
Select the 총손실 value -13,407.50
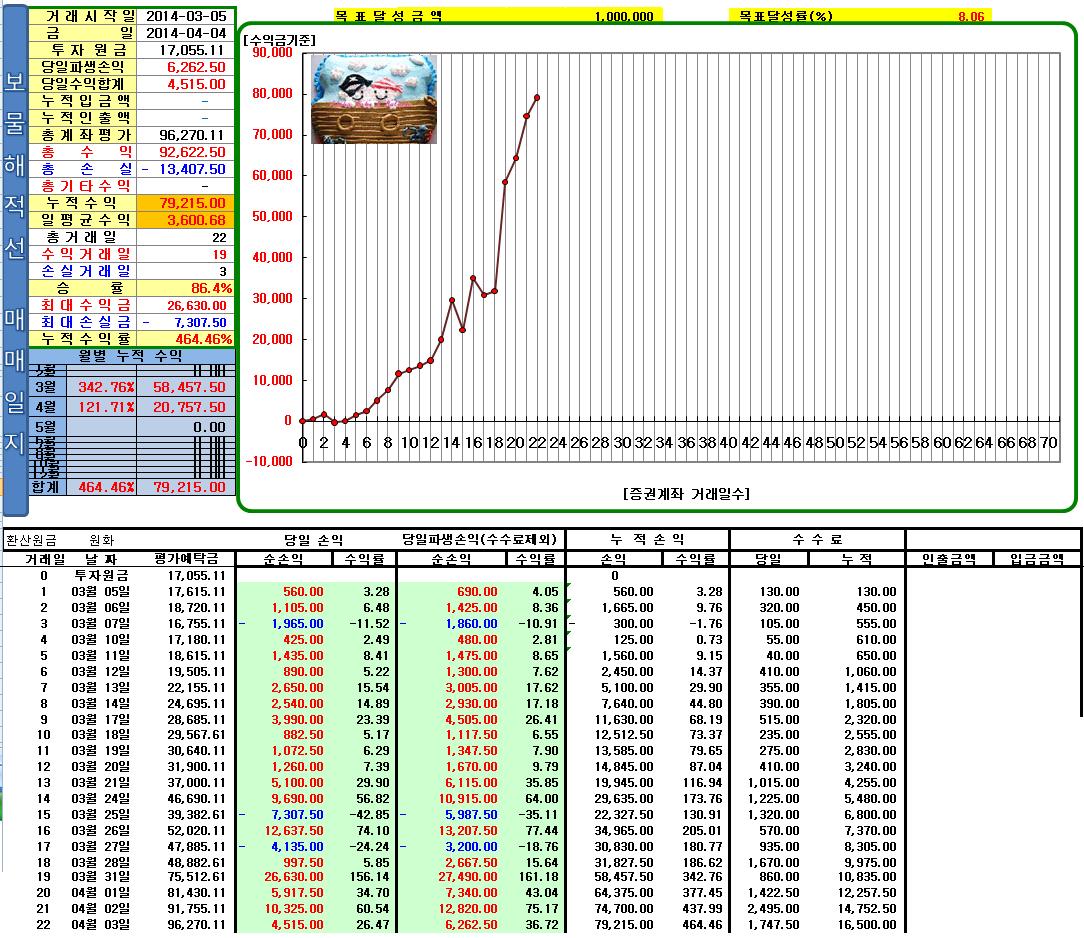point(186,169)
